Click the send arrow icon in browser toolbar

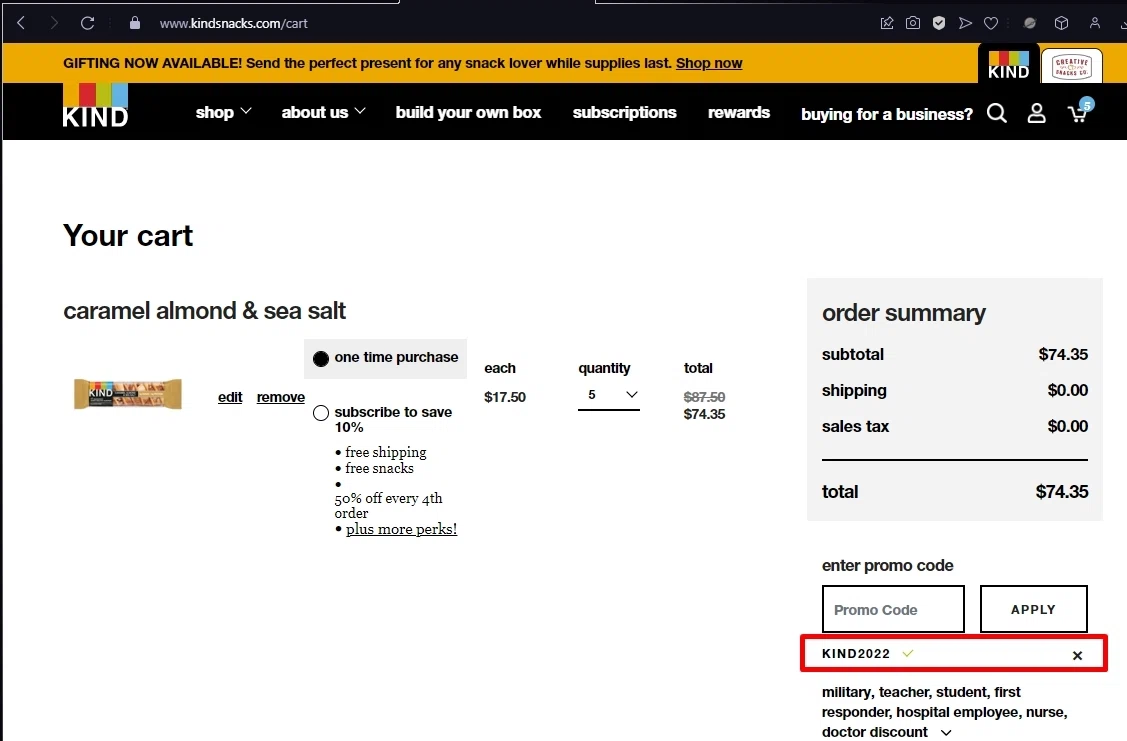(965, 23)
